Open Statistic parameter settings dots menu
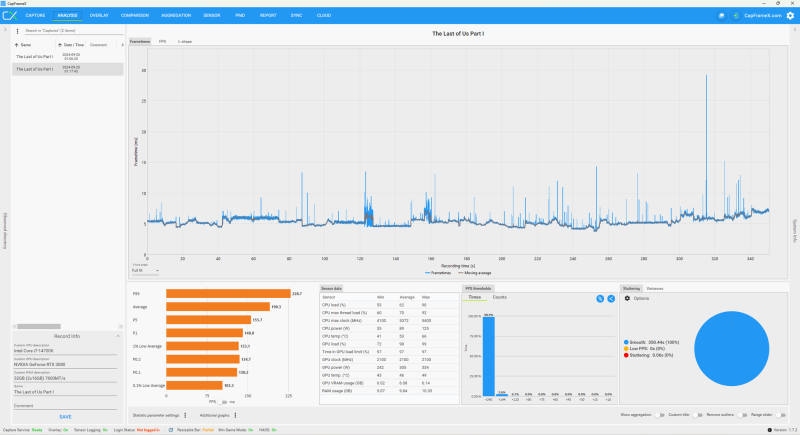Viewport: 800px width, 435px height. pos(185,415)
